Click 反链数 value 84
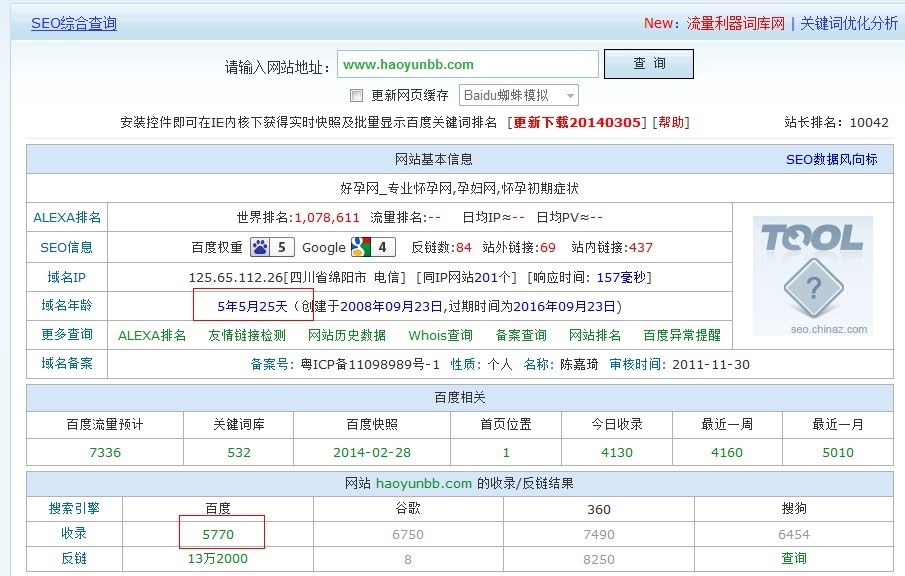Image resolution: width=905 pixels, height=576 pixels. click(x=463, y=248)
